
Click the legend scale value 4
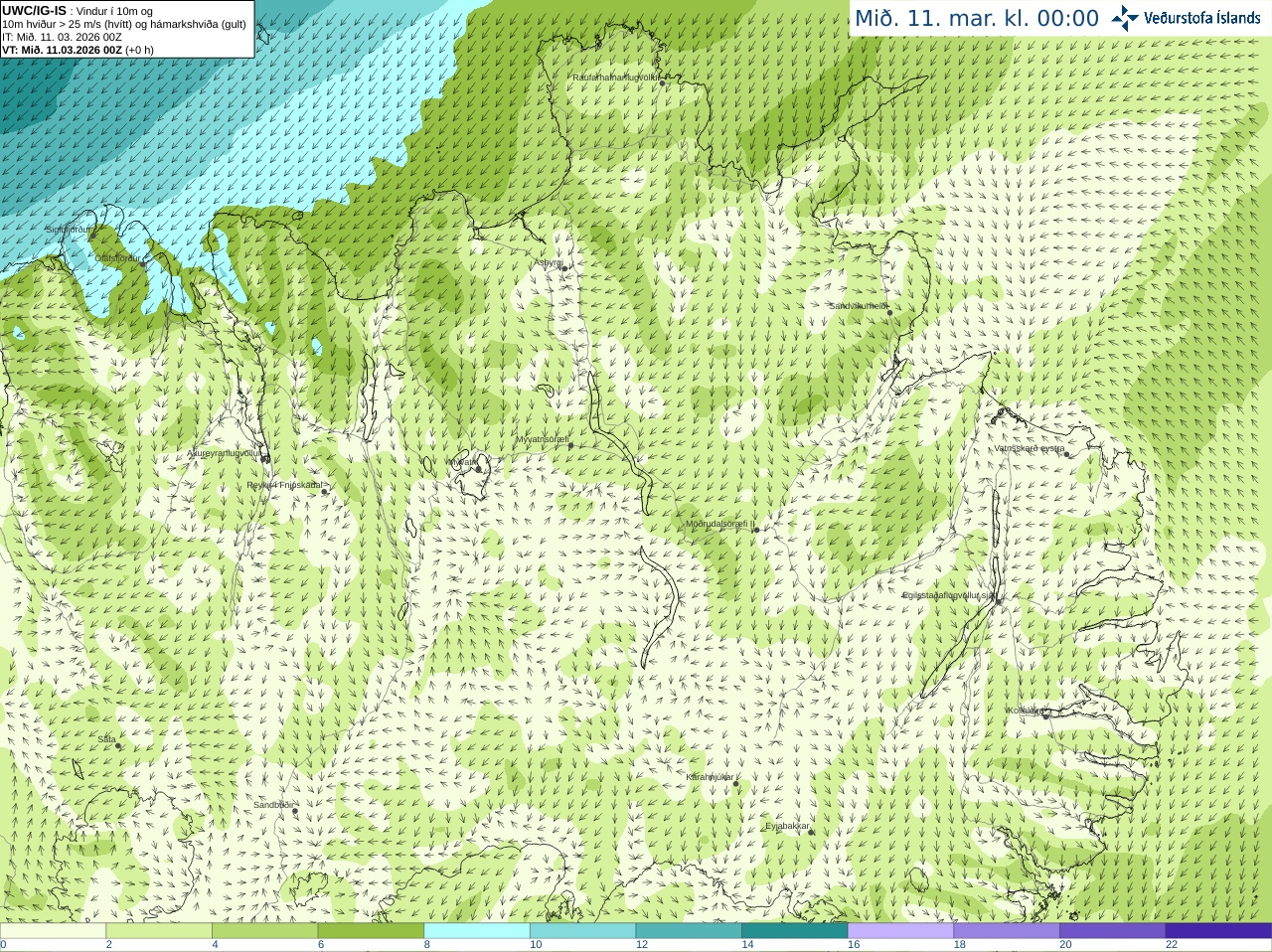tap(215, 945)
